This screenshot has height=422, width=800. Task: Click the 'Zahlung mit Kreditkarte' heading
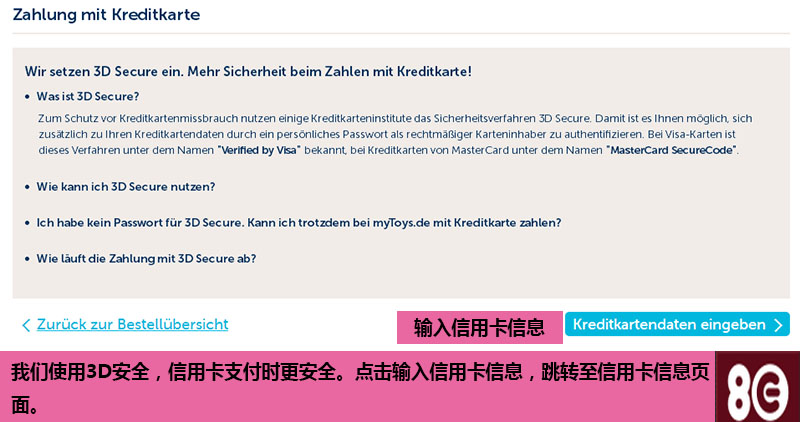click(x=106, y=14)
